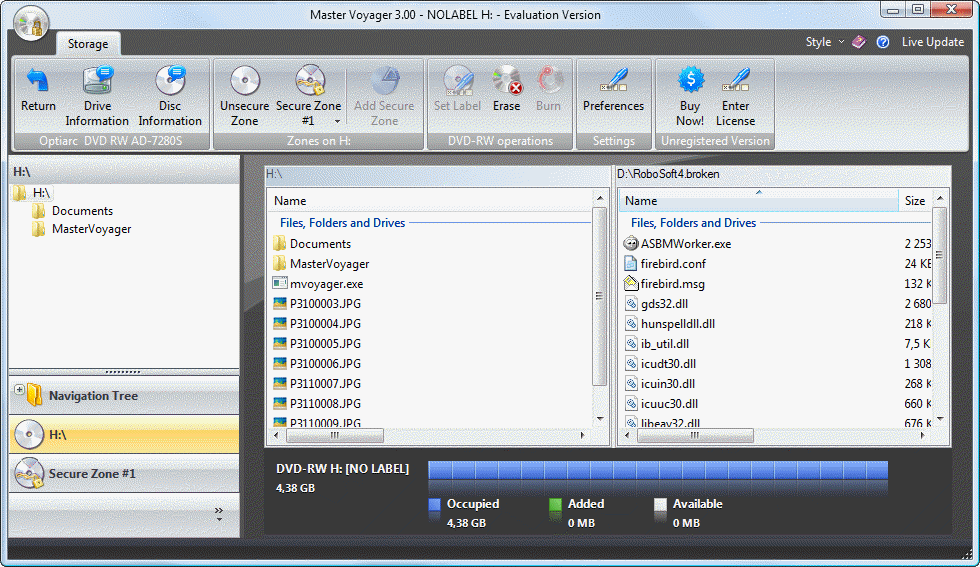Click the help question mark icon

click(882, 42)
